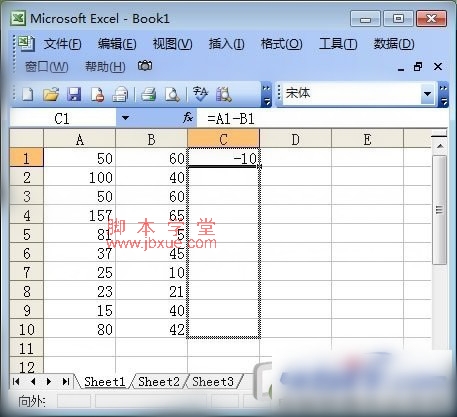The width and height of the screenshot is (457, 417).
Task: Click the Research binoculars icon
Action: click(223, 94)
